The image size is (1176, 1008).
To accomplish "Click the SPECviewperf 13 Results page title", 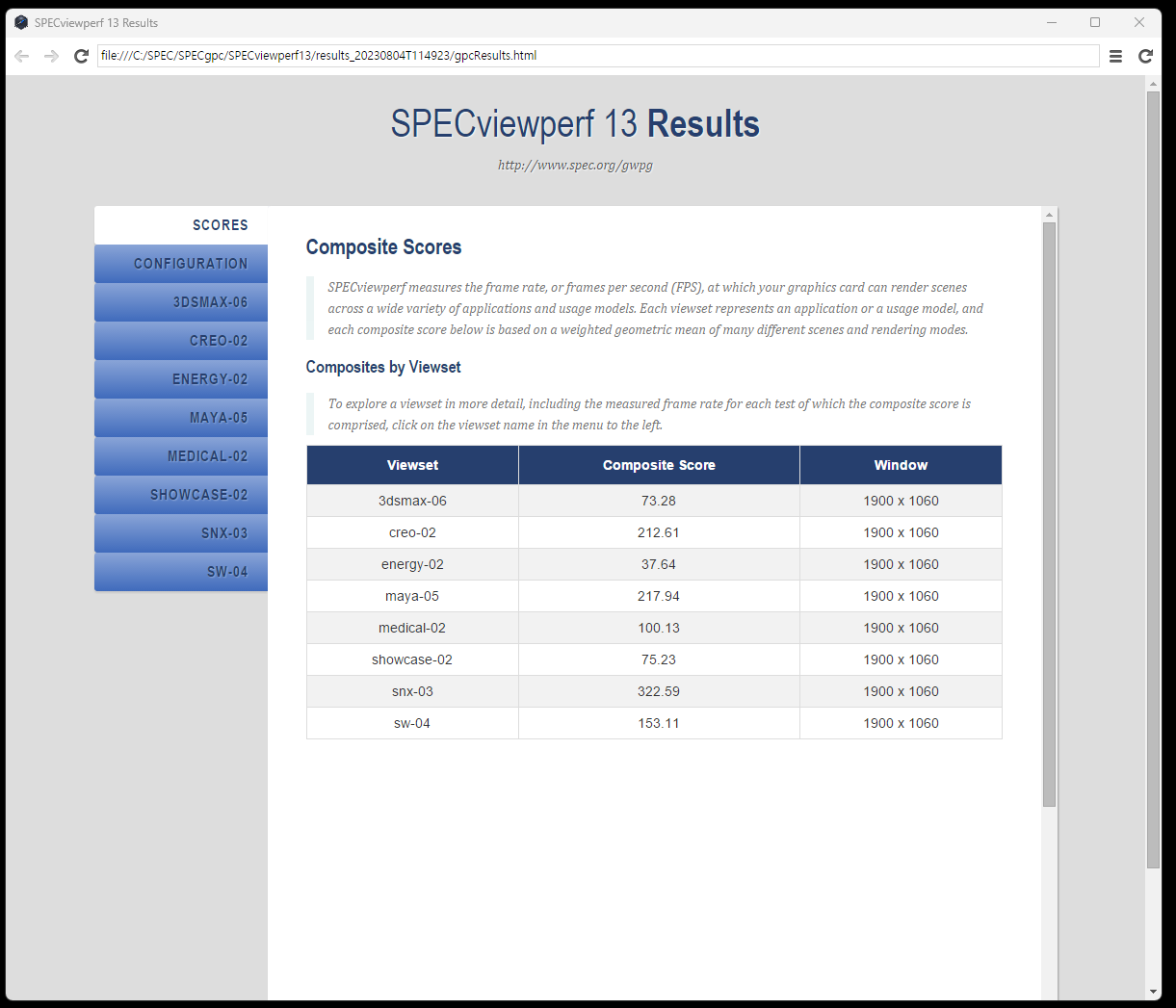I will point(575,124).
